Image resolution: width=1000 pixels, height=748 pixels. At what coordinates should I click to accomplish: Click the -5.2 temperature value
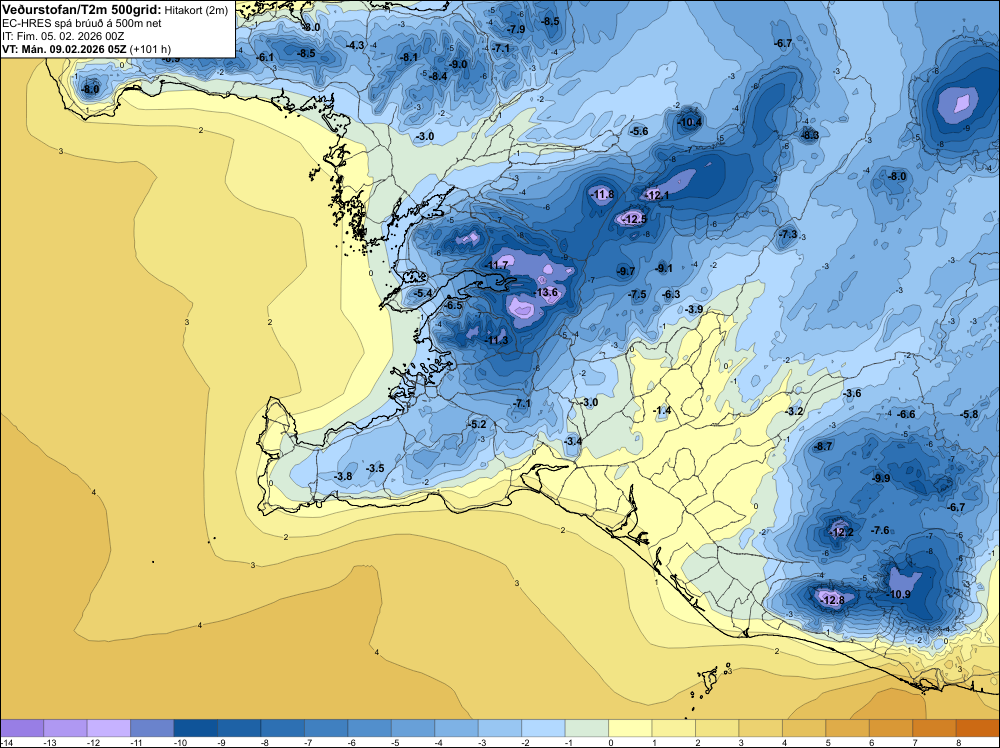click(x=477, y=424)
